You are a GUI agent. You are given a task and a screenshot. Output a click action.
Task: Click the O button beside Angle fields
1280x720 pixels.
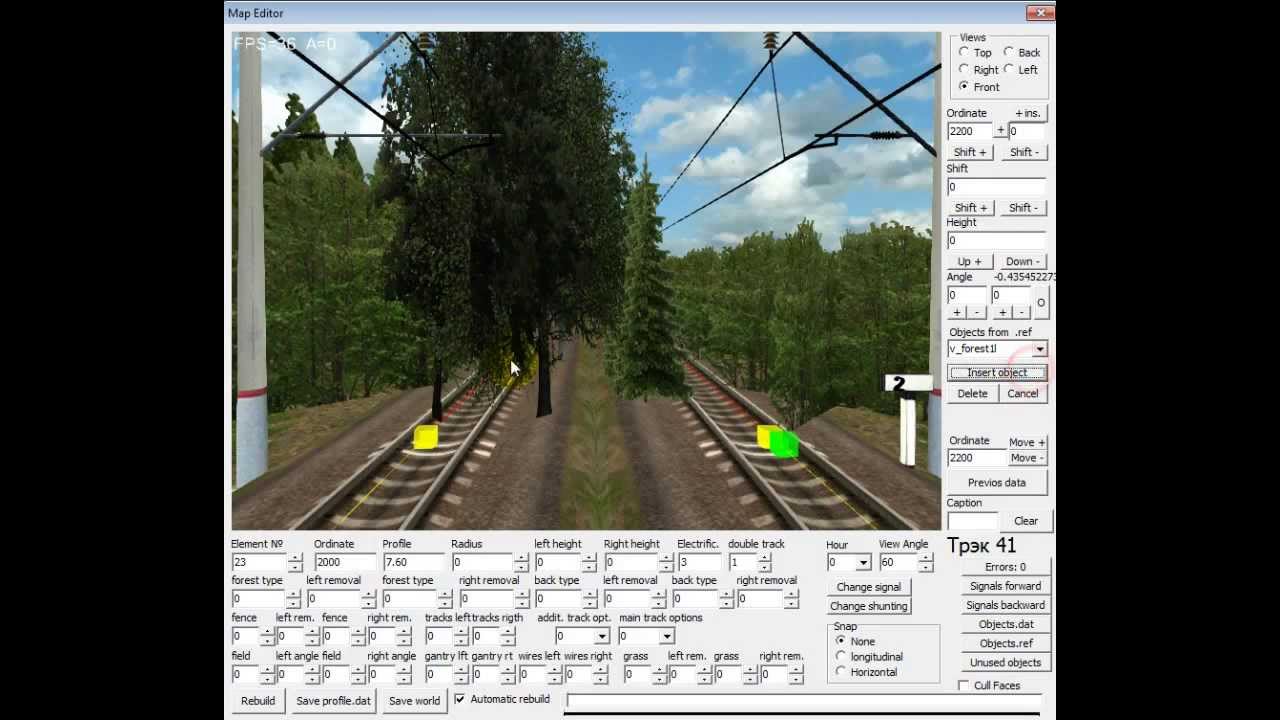[x=1041, y=302]
